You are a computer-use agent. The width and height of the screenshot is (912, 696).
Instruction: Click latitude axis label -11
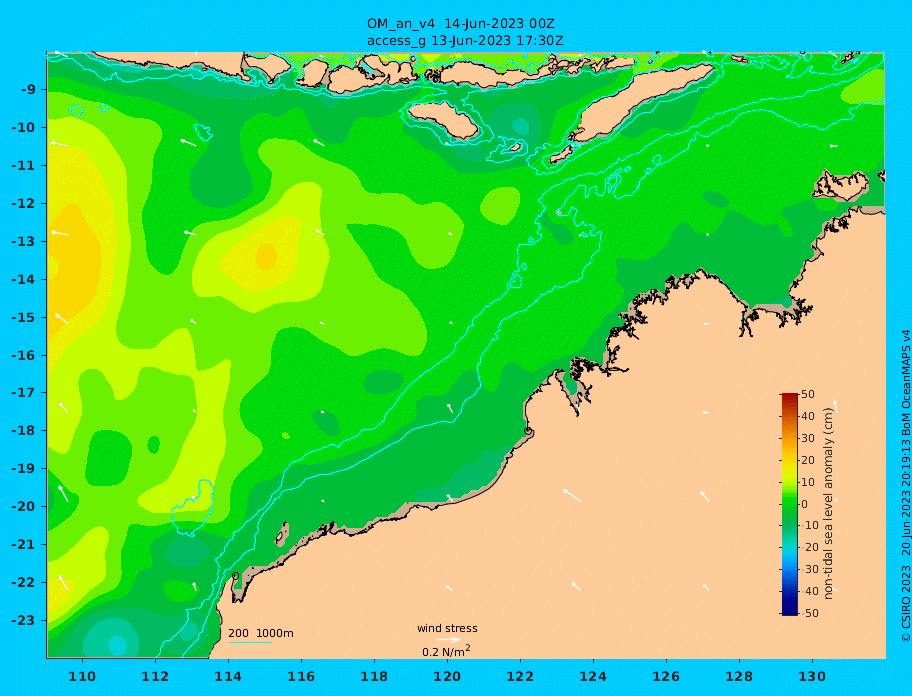24,166
